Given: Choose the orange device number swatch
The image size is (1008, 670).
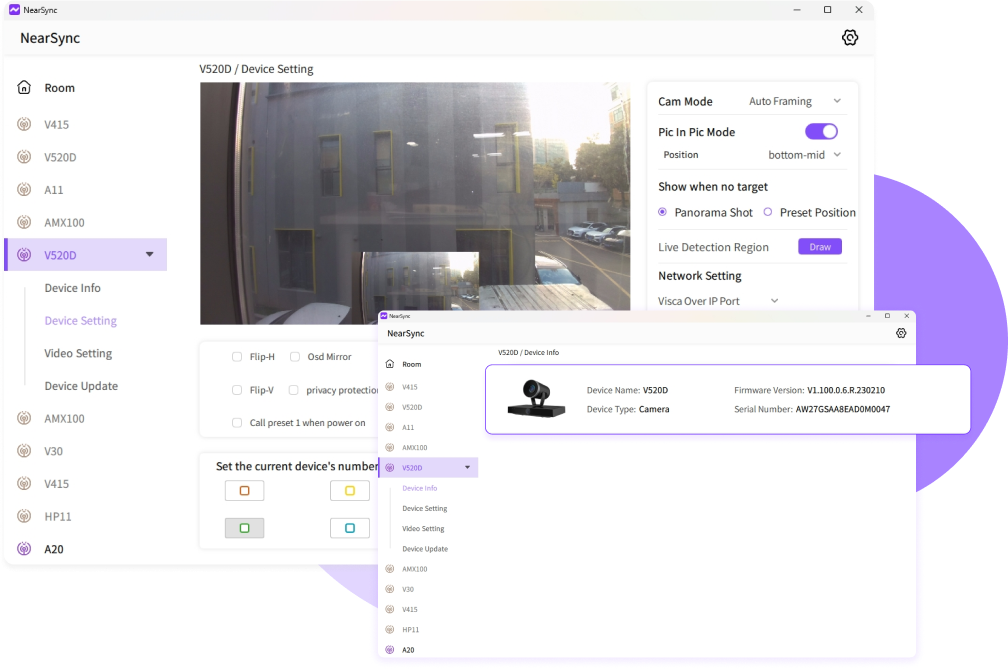Looking at the screenshot, I should [244, 491].
